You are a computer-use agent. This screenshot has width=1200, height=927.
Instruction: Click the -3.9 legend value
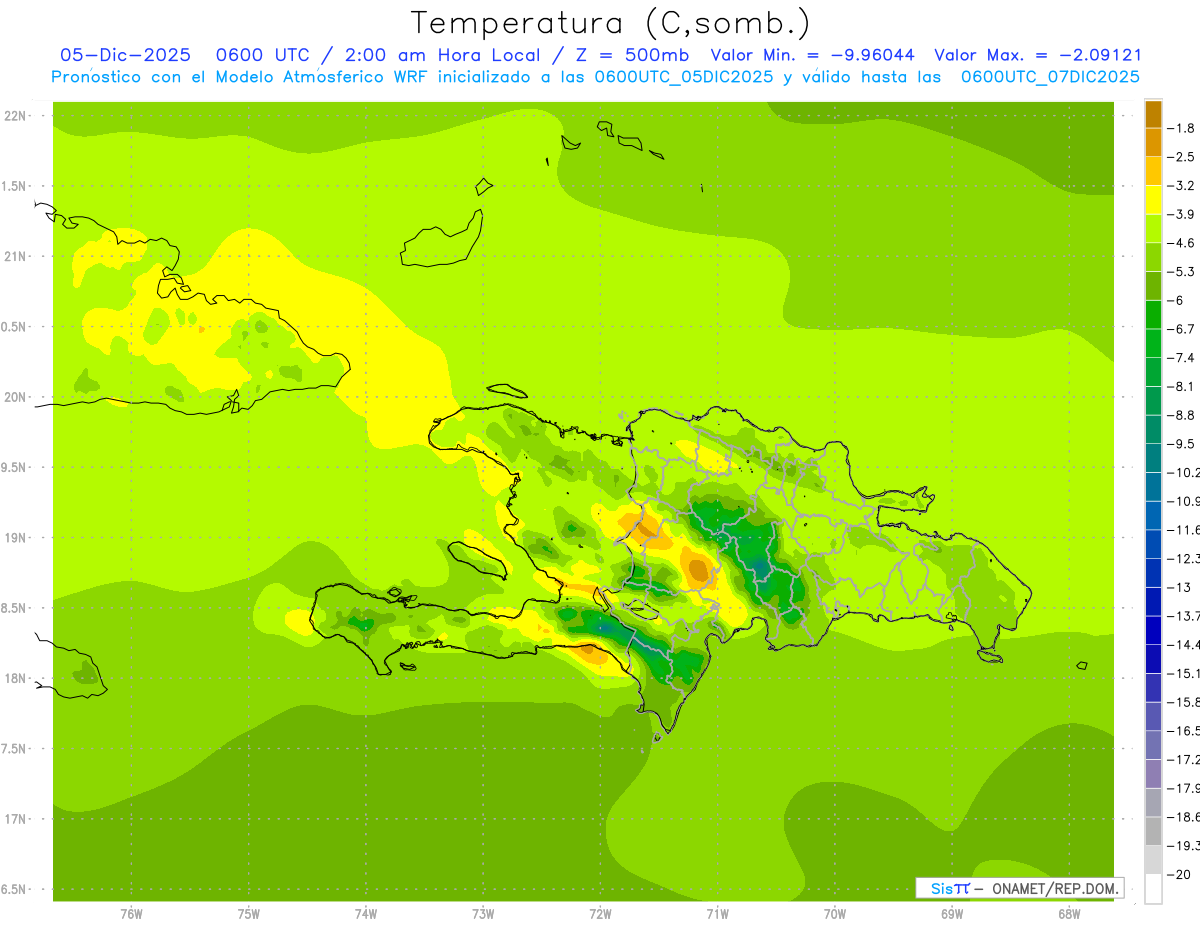[1182, 214]
